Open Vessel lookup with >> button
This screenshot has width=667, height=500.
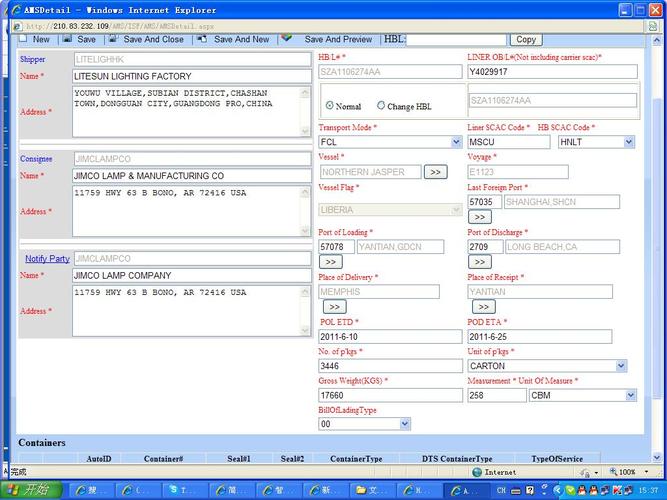click(x=435, y=172)
